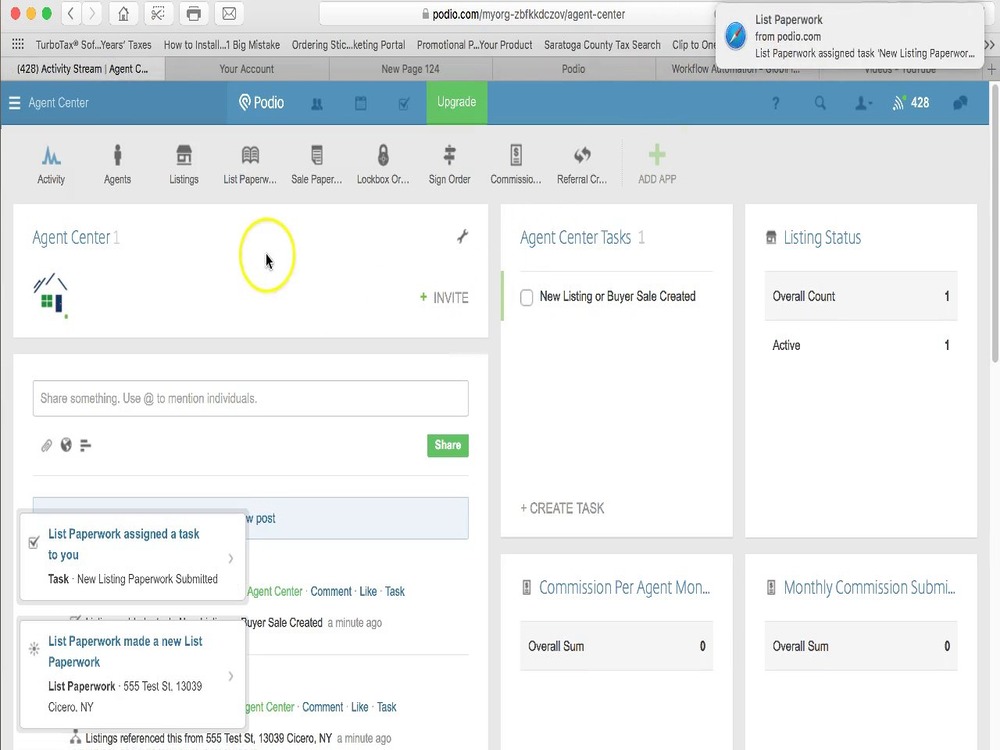Click the question bars icon under share box
Screen dimensions: 1000x750
tap(85, 445)
